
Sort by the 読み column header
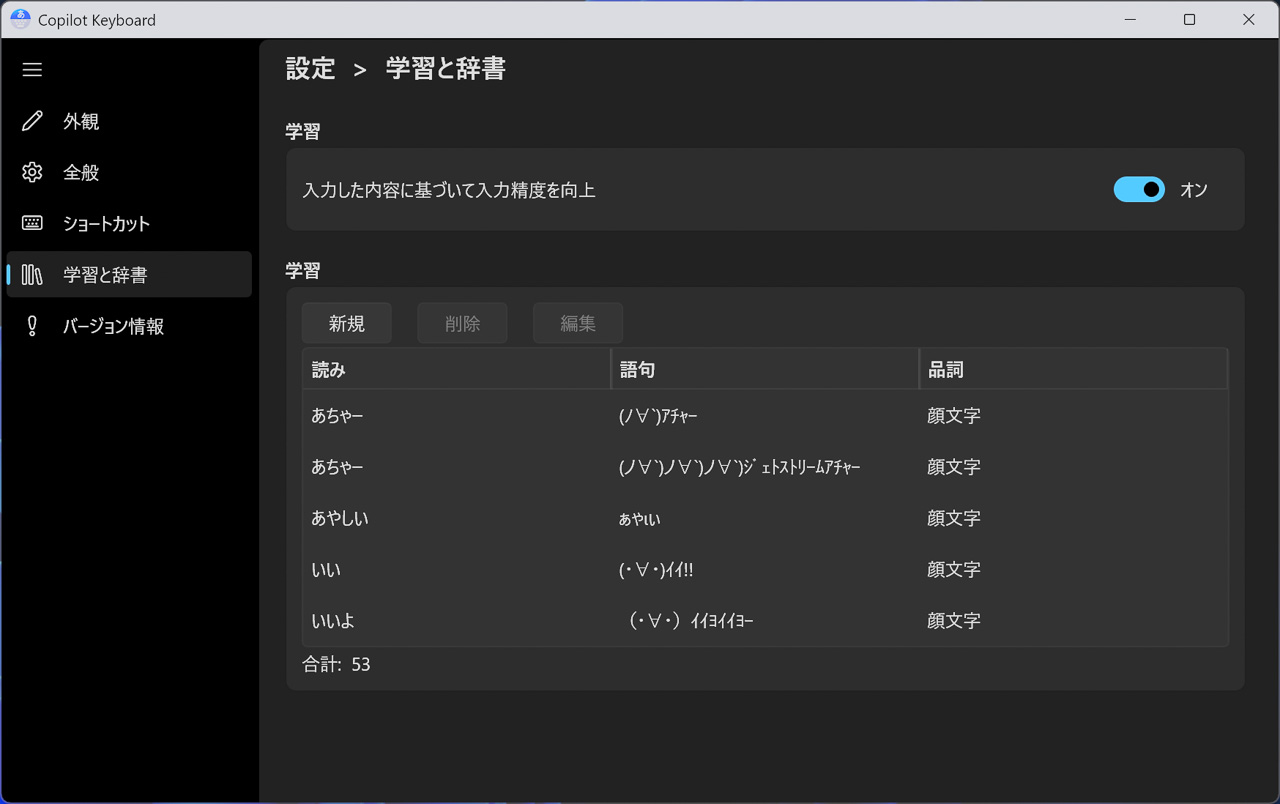(x=455, y=370)
